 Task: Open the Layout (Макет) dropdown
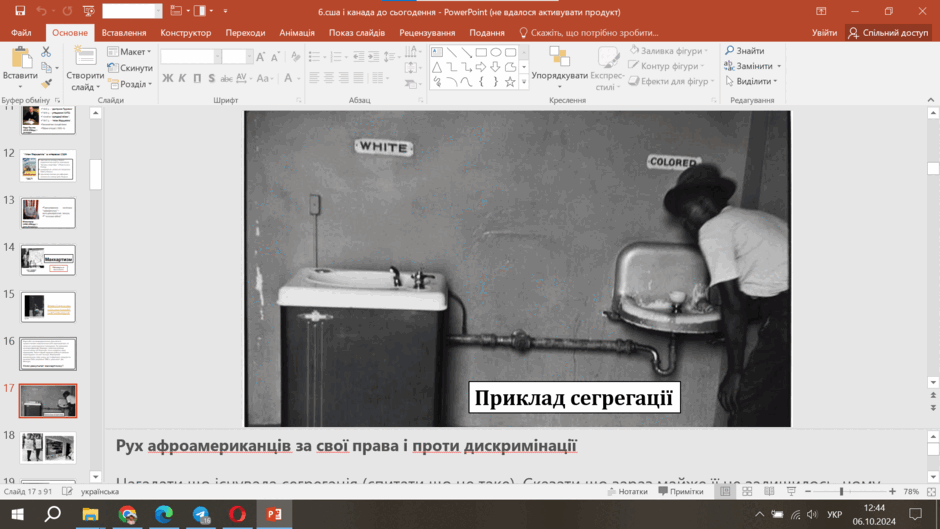[129, 52]
